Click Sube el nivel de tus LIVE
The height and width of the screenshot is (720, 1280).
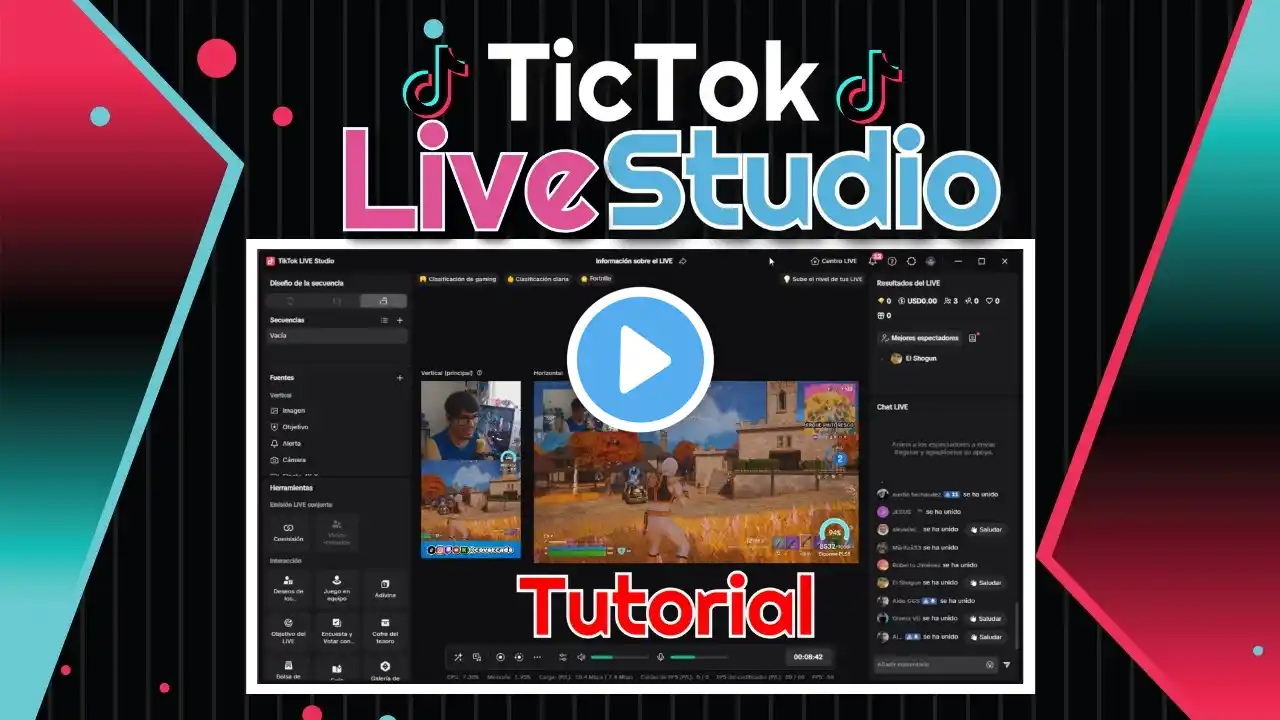[822, 279]
